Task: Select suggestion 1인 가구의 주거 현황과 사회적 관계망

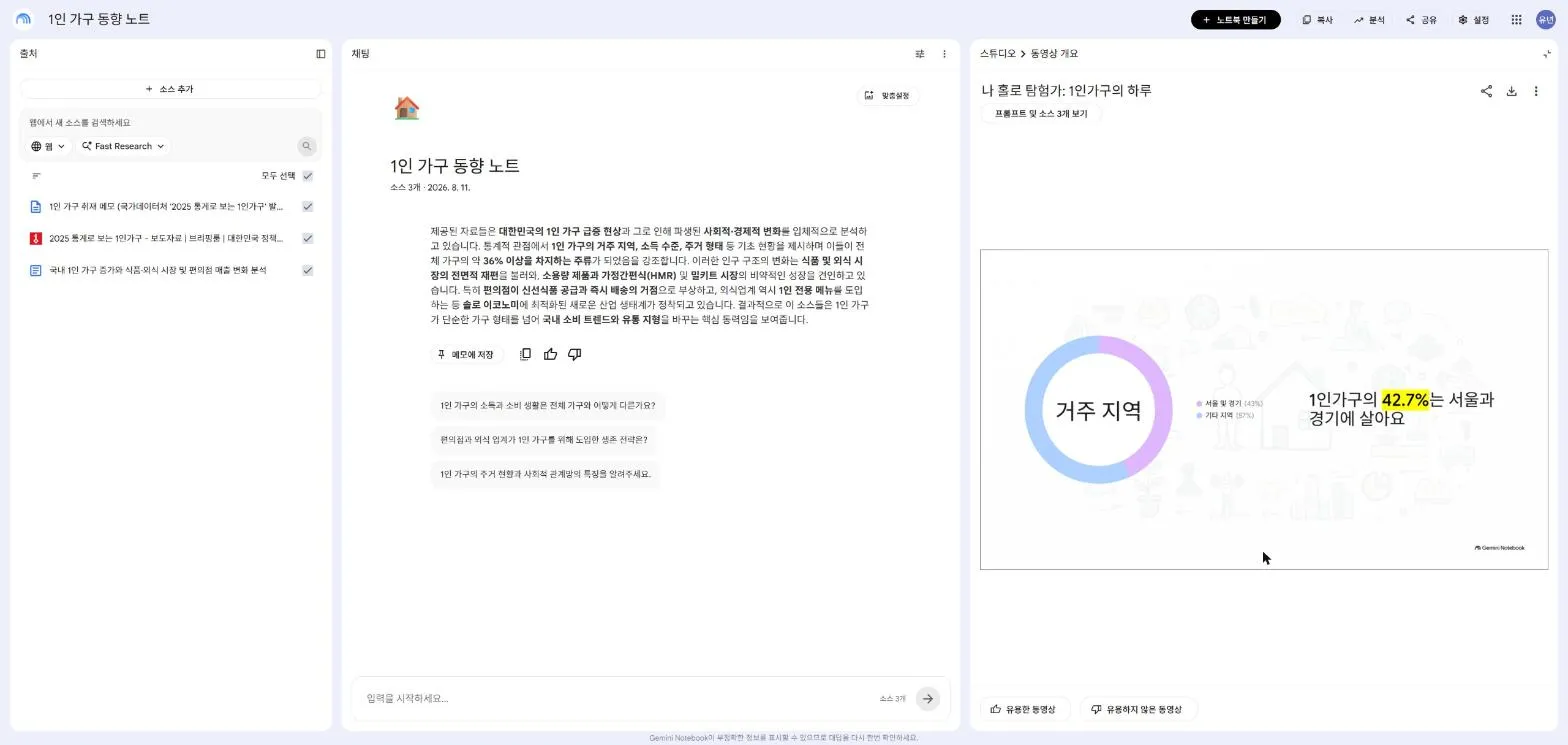Action: coord(546,474)
